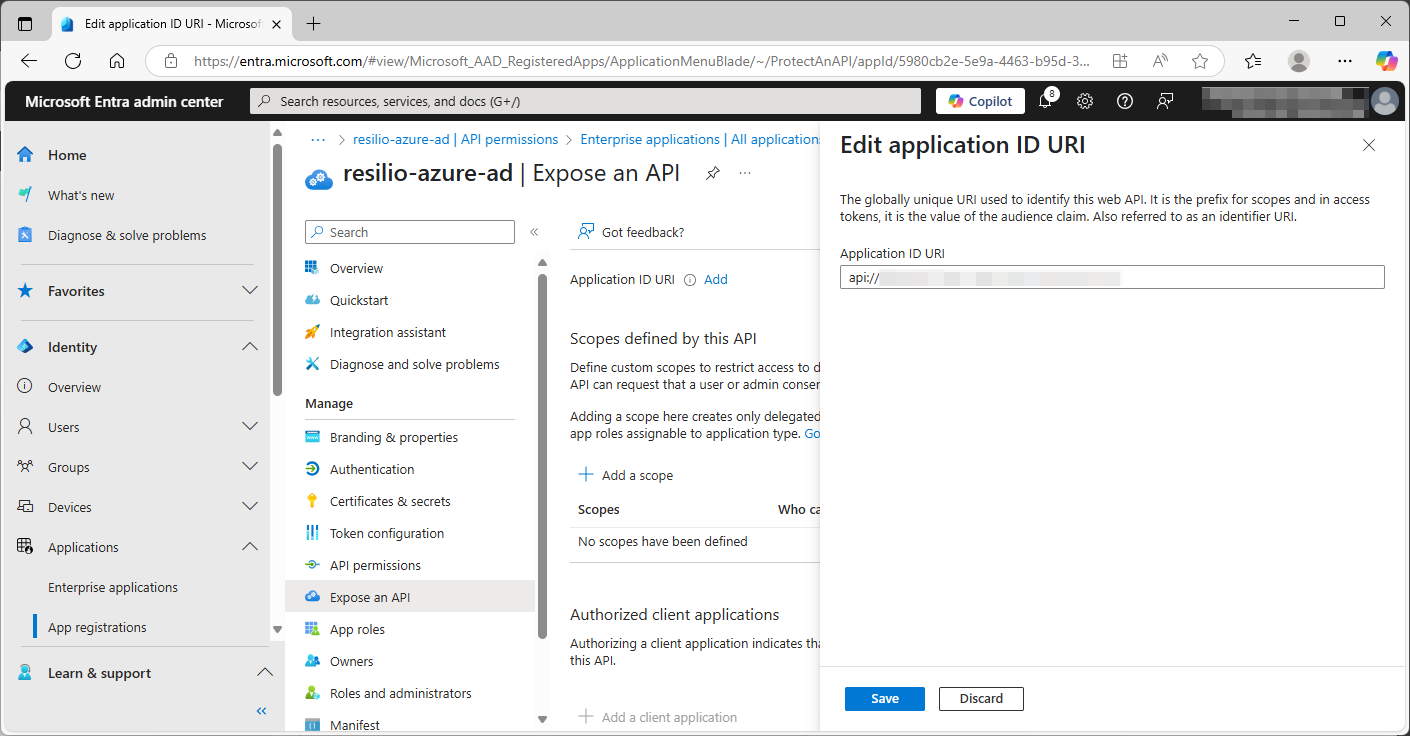Click the help question-mark icon
The width and height of the screenshot is (1410, 736).
tap(1124, 100)
